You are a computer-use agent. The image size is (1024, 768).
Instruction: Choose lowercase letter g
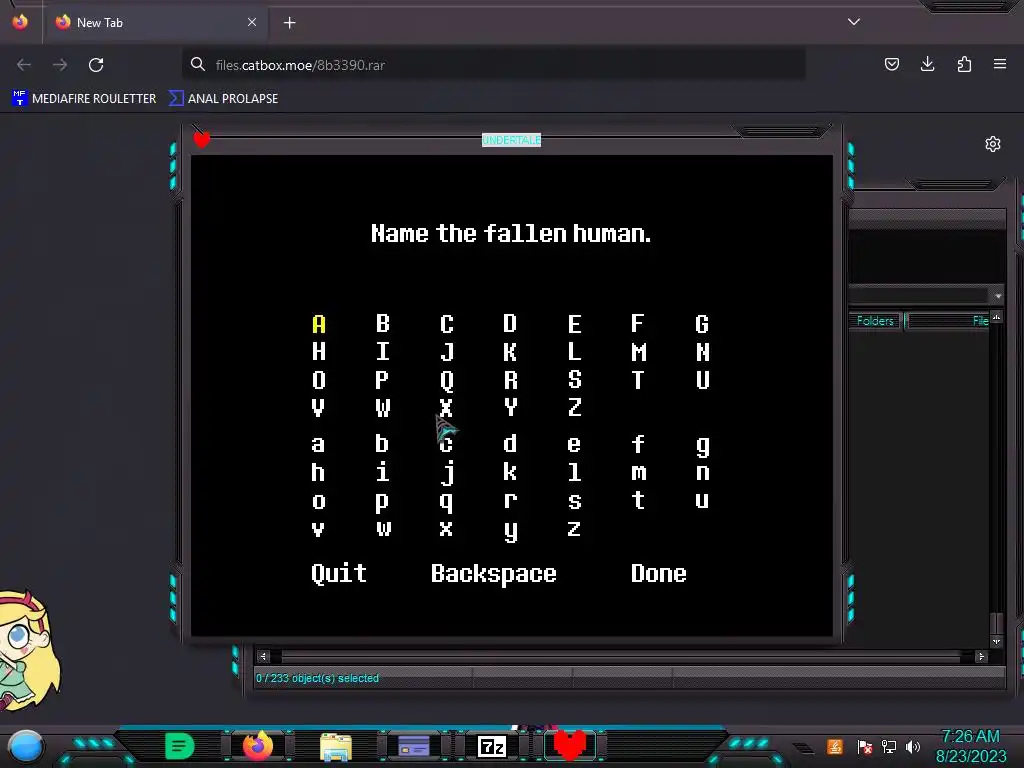pyautogui.click(x=702, y=447)
